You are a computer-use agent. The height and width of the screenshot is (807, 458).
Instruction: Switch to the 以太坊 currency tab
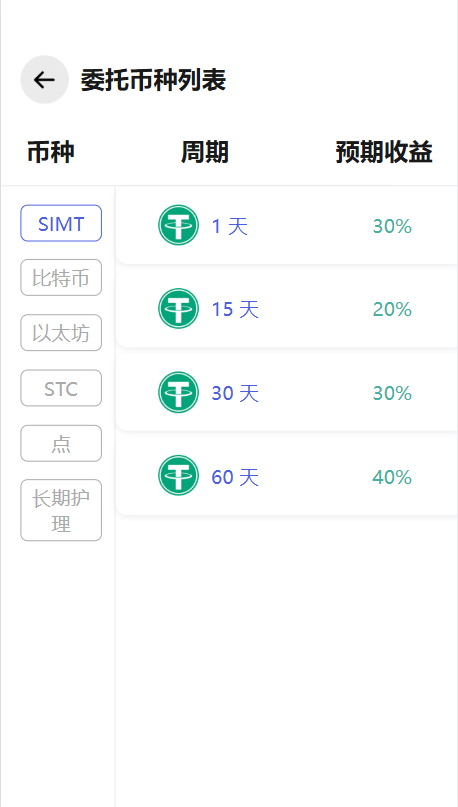(x=61, y=333)
